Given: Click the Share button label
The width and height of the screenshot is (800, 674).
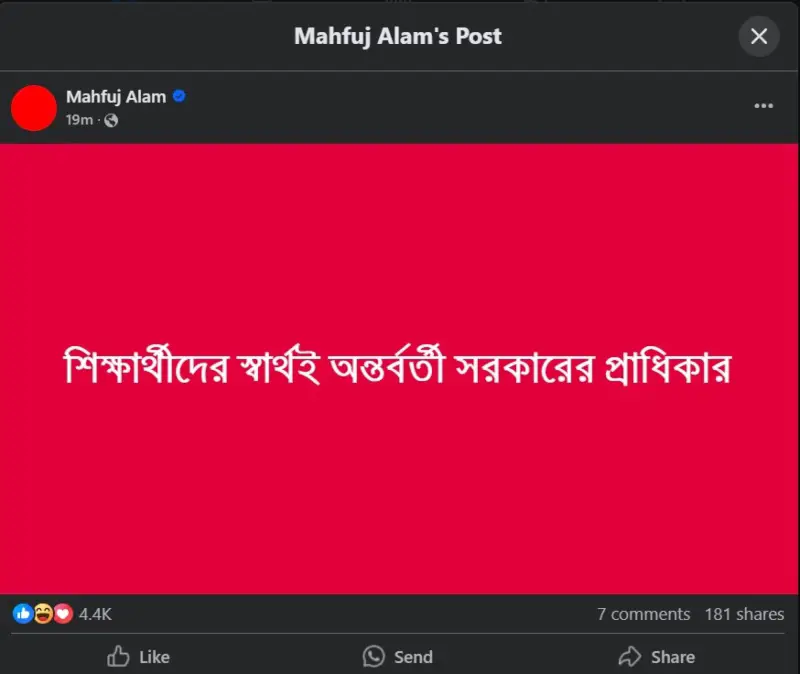Looking at the screenshot, I should click(x=673, y=657).
